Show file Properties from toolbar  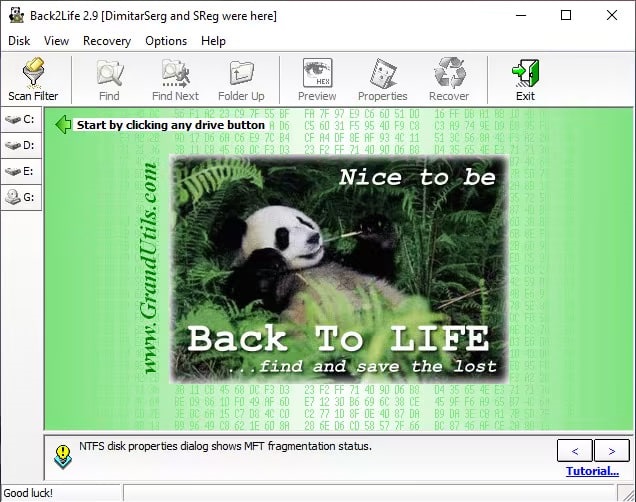pyautogui.click(x=382, y=79)
